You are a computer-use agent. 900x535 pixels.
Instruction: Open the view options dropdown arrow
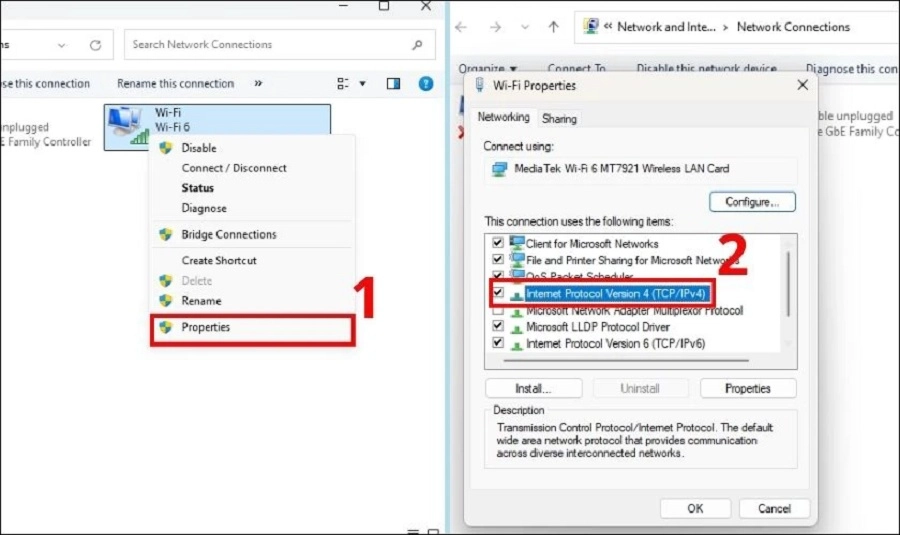click(x=363, y=84)
